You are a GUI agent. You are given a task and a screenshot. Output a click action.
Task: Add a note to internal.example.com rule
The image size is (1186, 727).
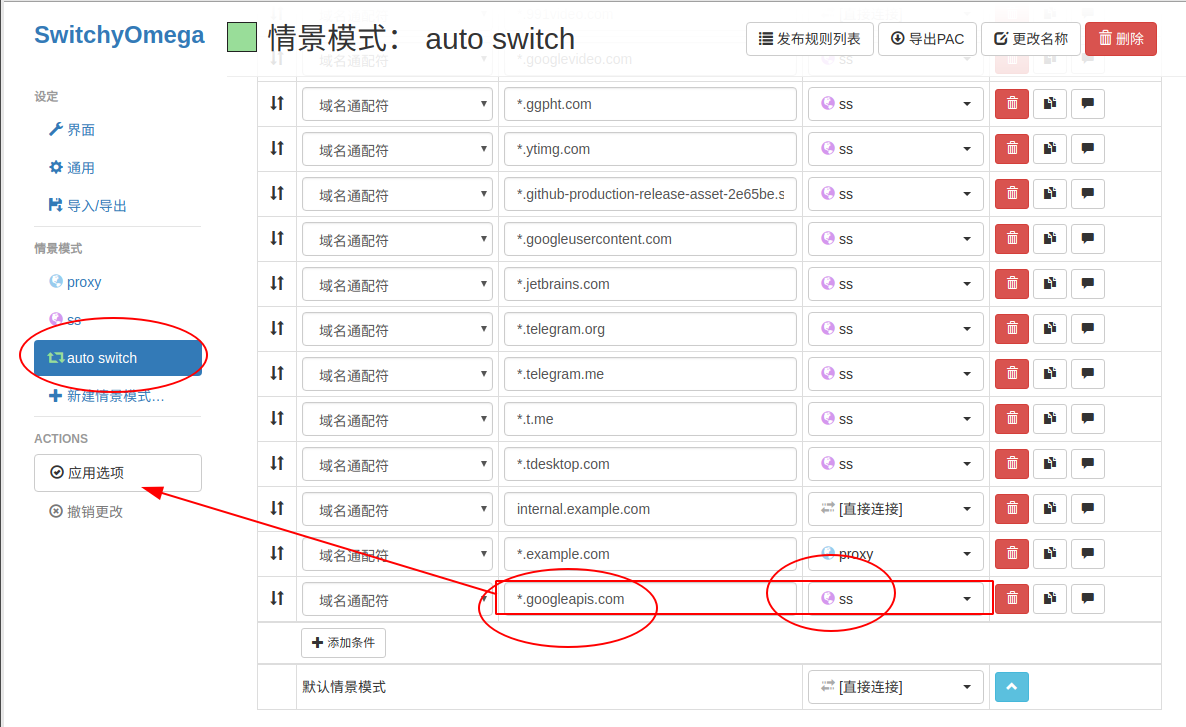pyautogui.click(x=1088, y=508)
